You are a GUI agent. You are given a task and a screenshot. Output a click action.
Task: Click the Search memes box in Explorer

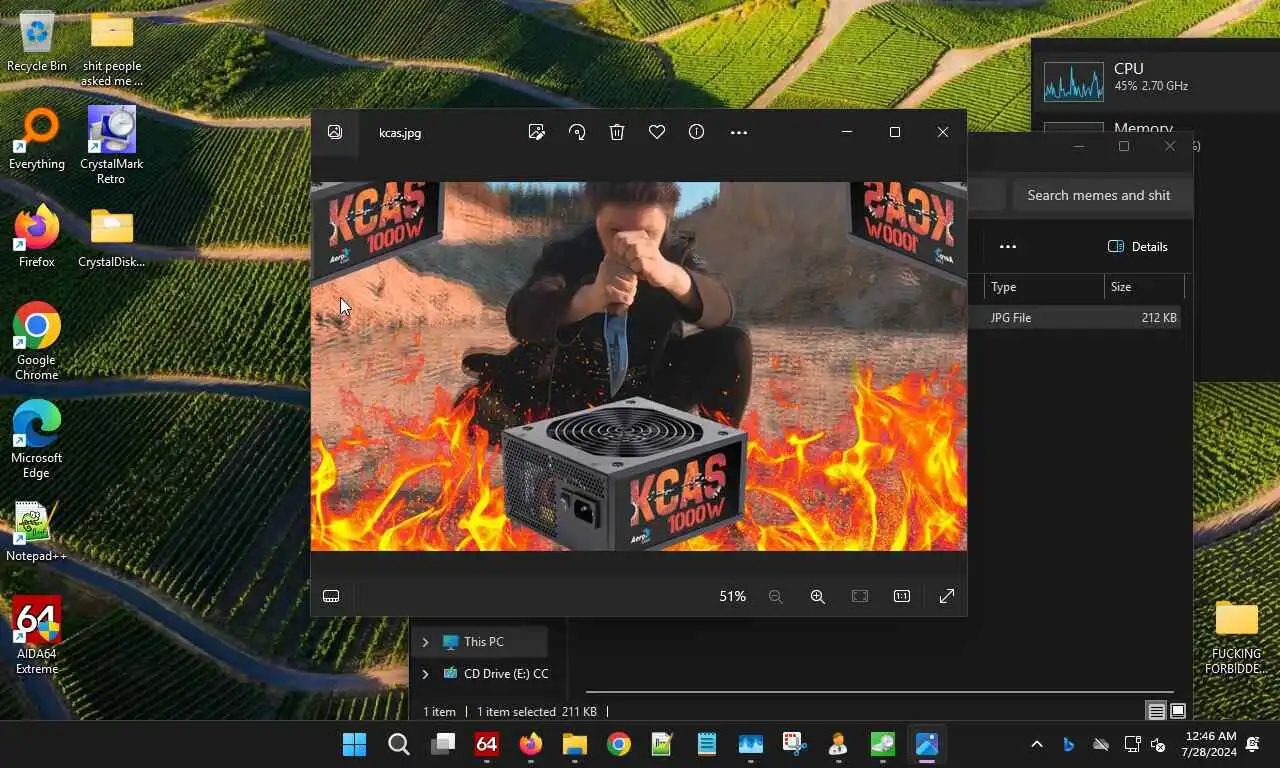[x=1103, y=195]
